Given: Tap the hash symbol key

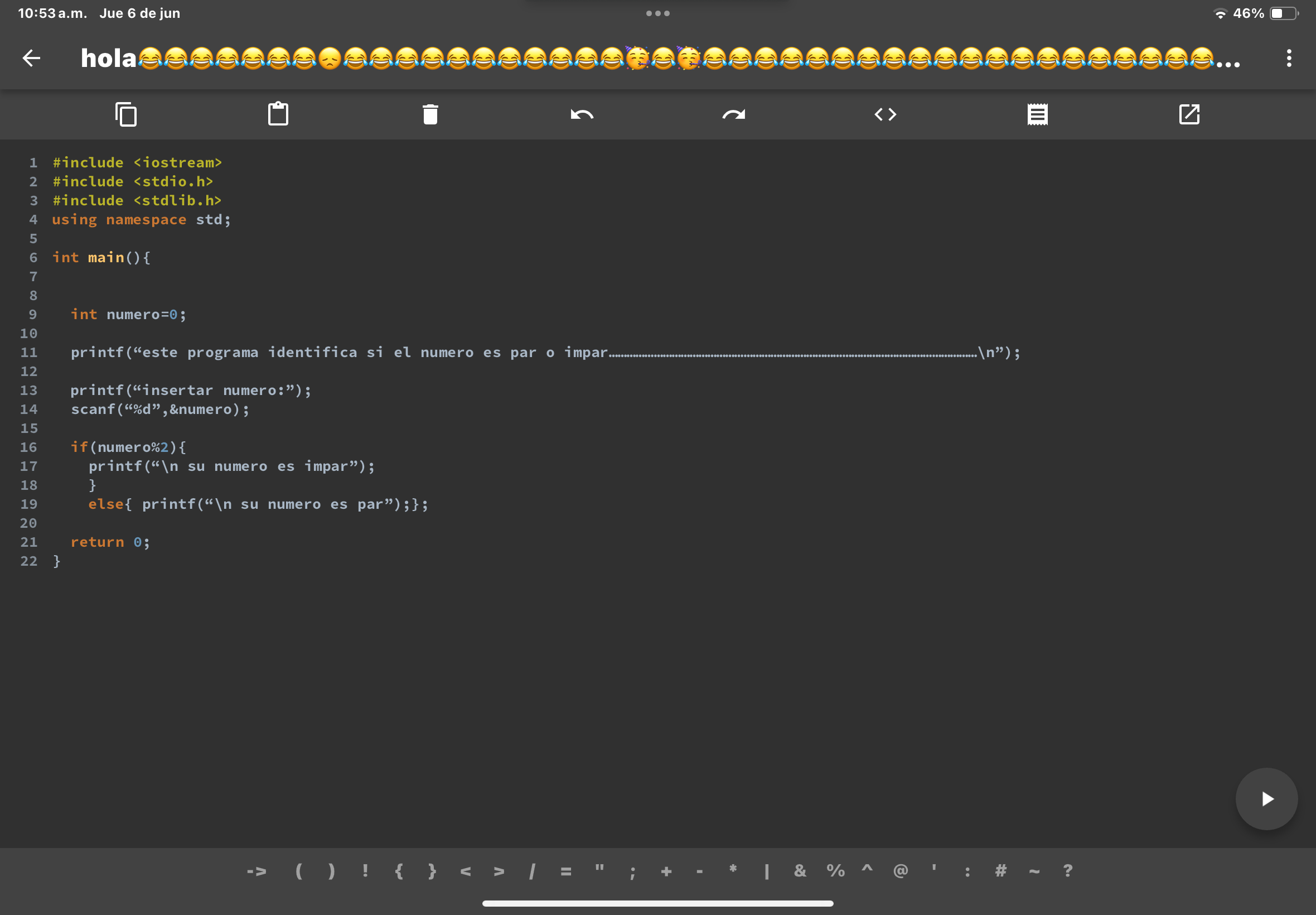Looking at the screenshot, I should pyautogui.click(x=1000, y=871).
